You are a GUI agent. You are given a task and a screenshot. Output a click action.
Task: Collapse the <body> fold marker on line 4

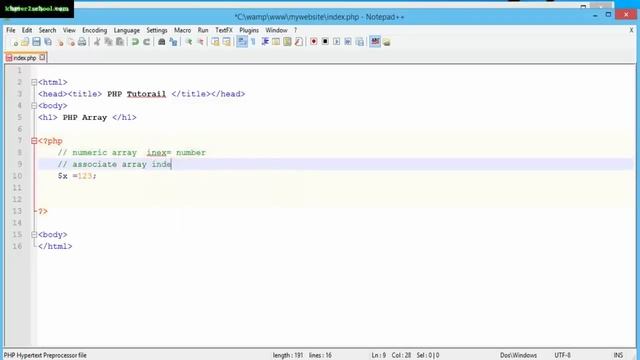34,106
